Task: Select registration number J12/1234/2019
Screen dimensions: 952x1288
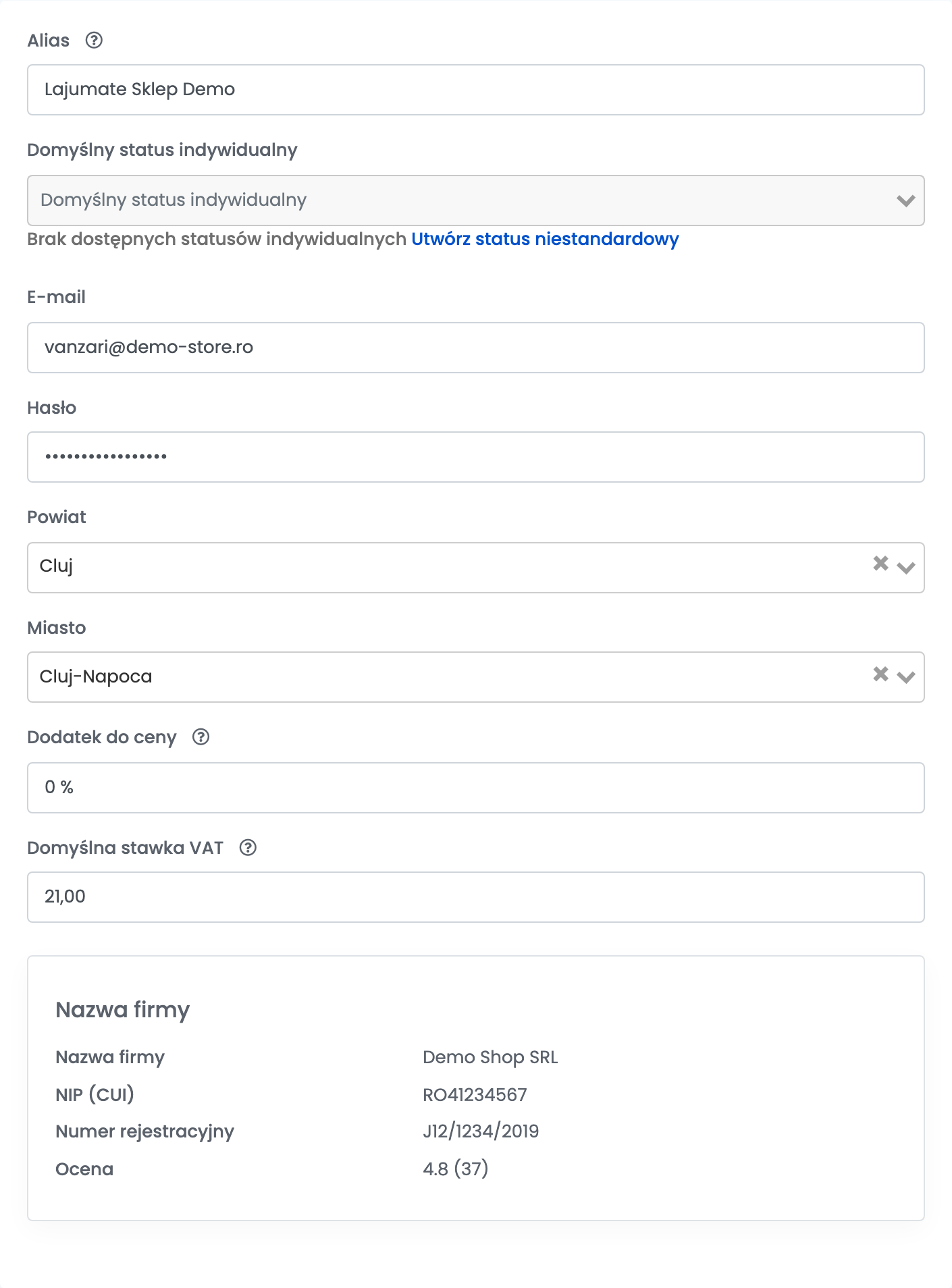Action: tap(481, 1131)
